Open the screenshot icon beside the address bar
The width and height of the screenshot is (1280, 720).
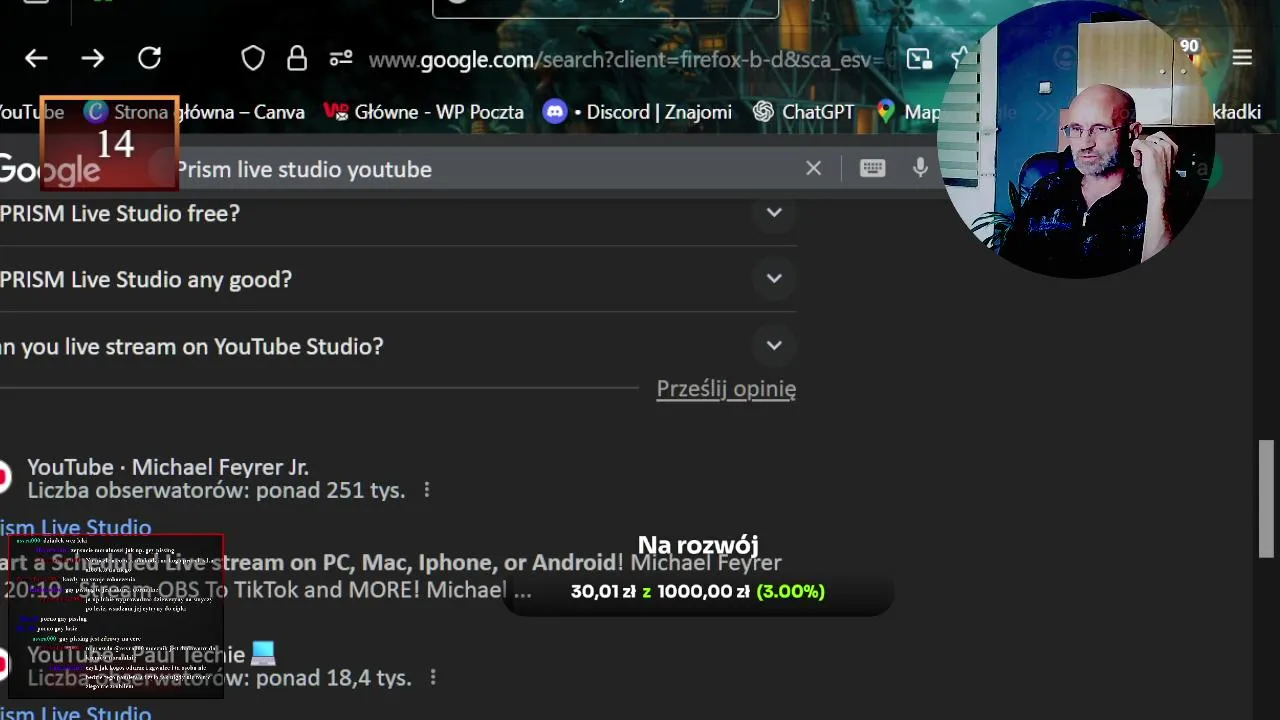(x=919, y=58)
